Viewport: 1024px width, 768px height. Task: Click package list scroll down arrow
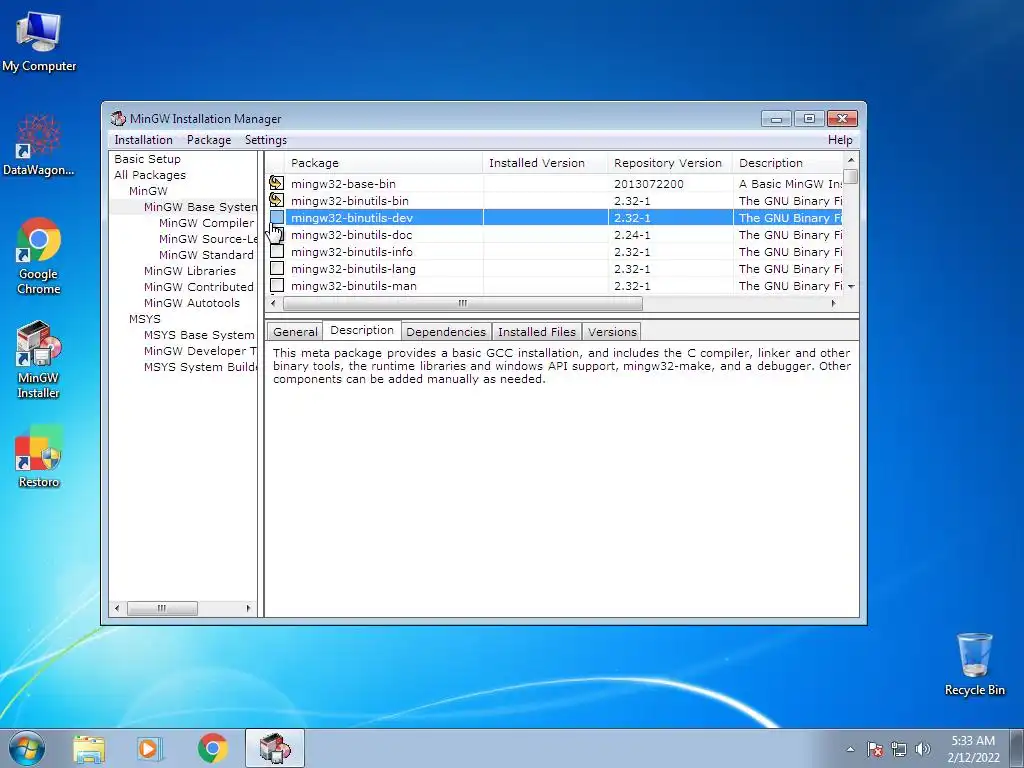pyautogui.click(x=850, y=287)
